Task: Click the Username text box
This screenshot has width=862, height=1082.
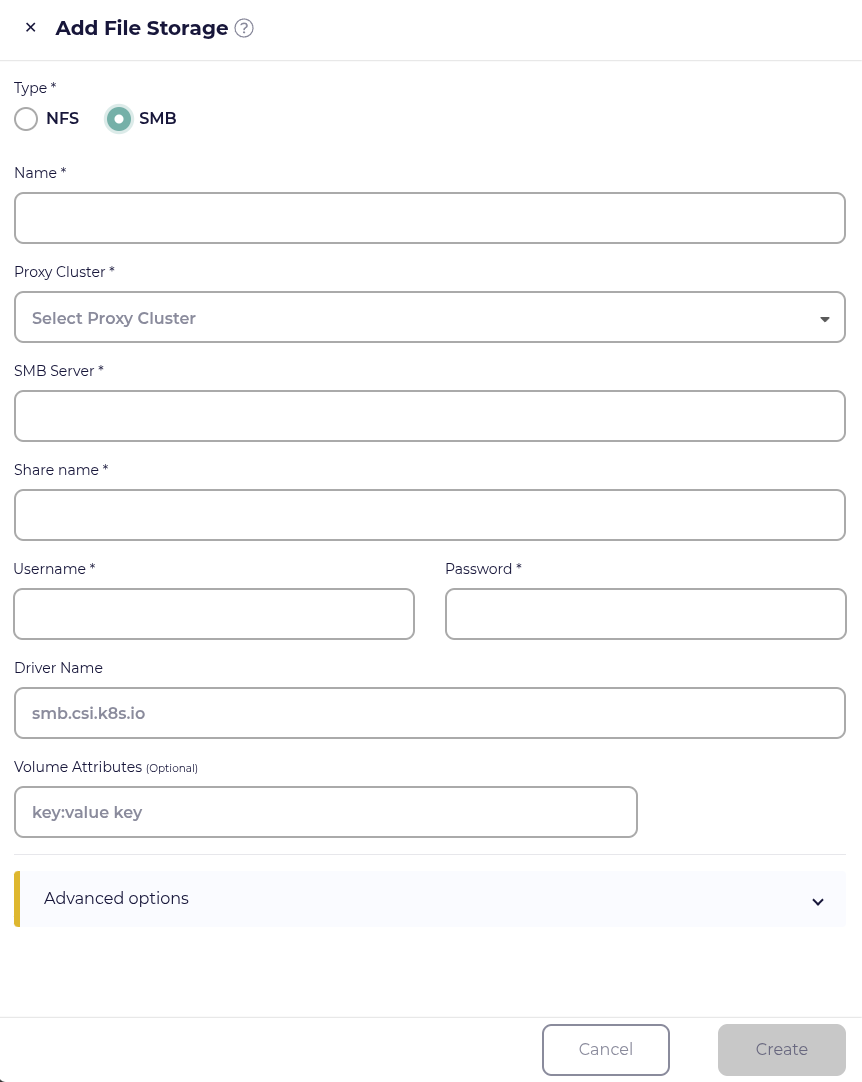Action: (x=214, y=614)
